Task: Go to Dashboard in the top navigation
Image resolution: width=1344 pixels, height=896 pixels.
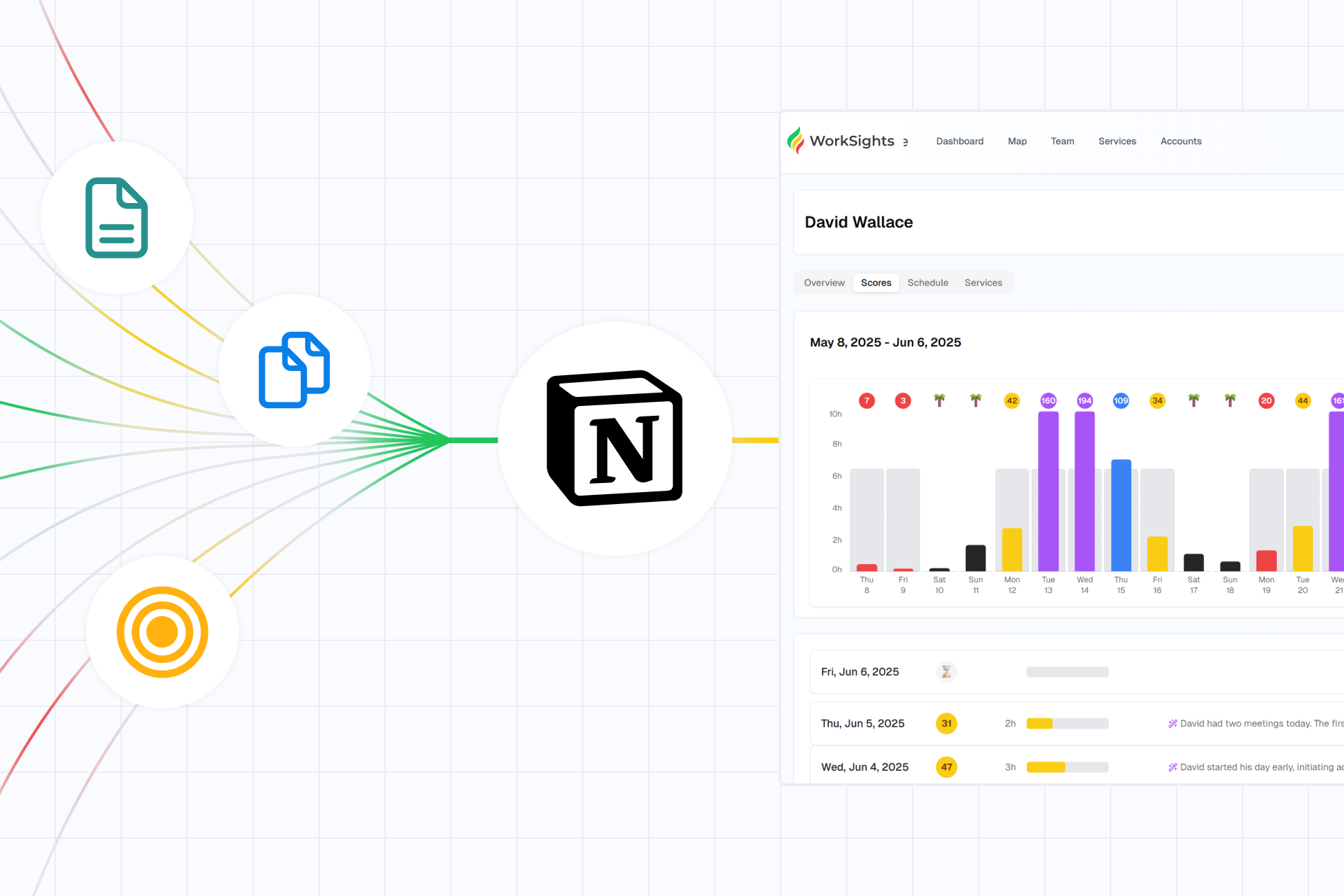Action: [960, 141]
